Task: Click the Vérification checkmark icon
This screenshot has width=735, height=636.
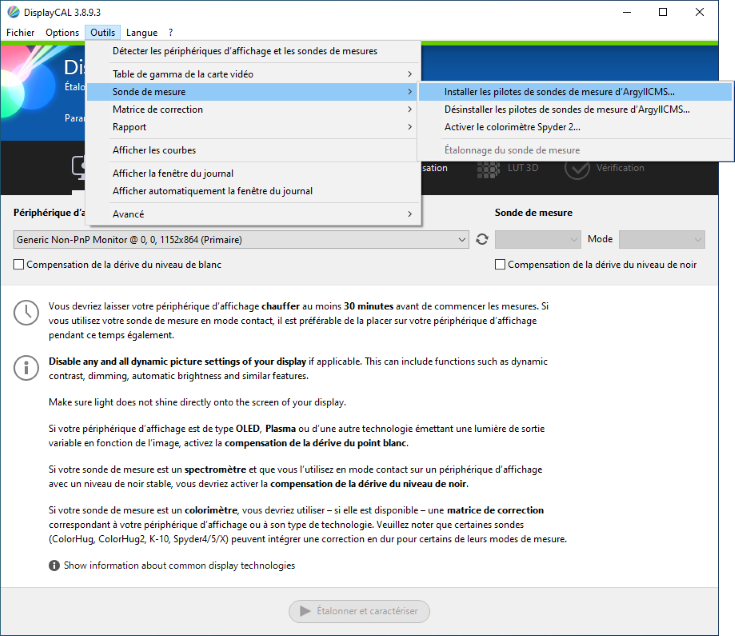Action: click(576, 168)
